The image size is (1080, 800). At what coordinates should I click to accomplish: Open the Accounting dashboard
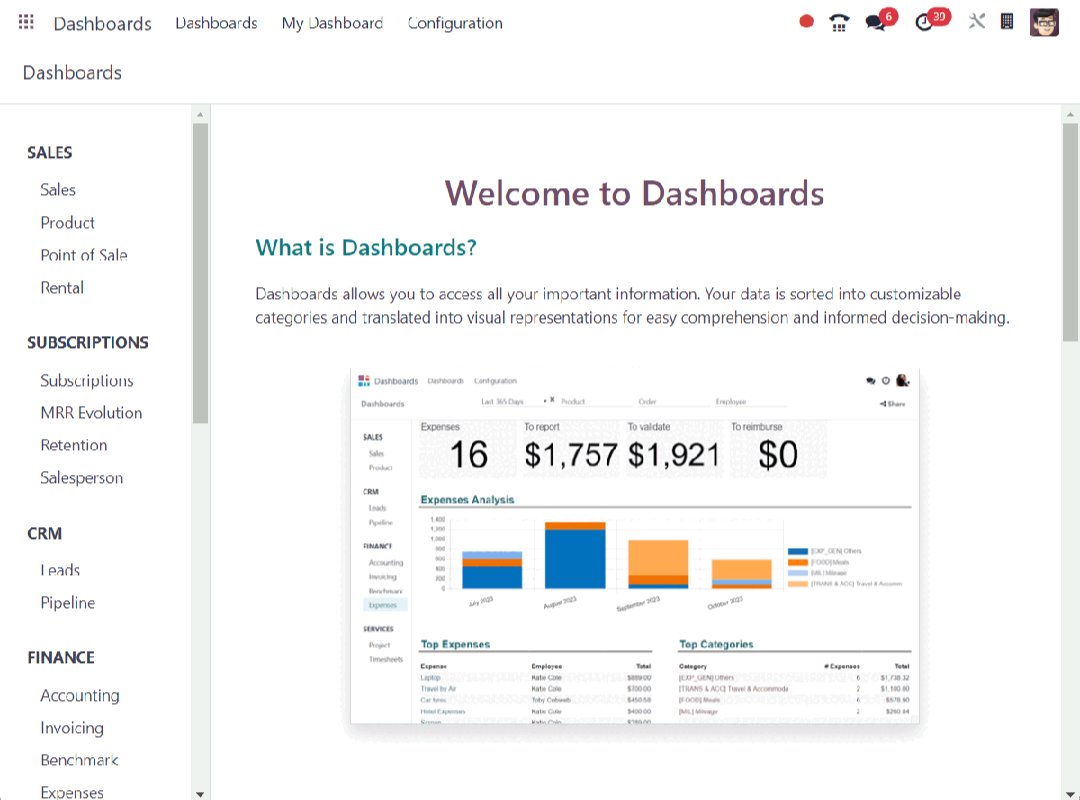(80, 695)
